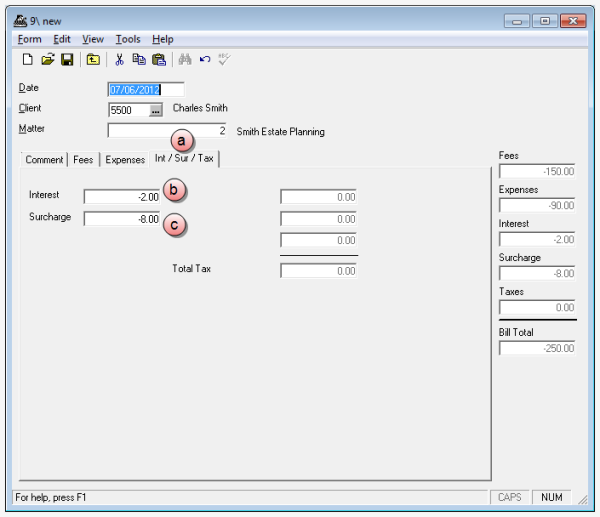The image size is (600, 517).
Task: Click the Open folder toolbar icon
Action: coord(47,60)
